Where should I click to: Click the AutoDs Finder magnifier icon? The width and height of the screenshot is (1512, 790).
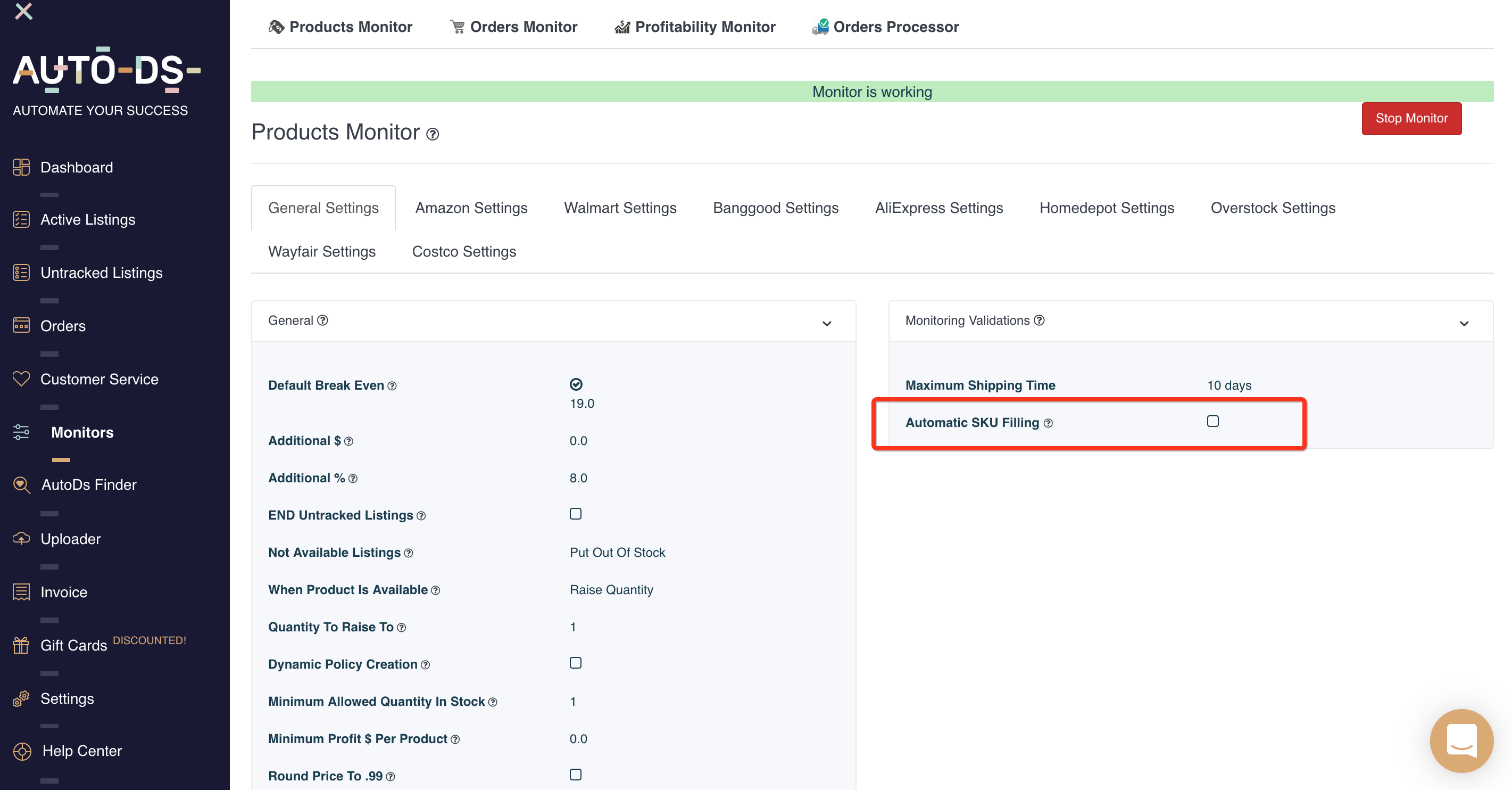tap(22, 484)
